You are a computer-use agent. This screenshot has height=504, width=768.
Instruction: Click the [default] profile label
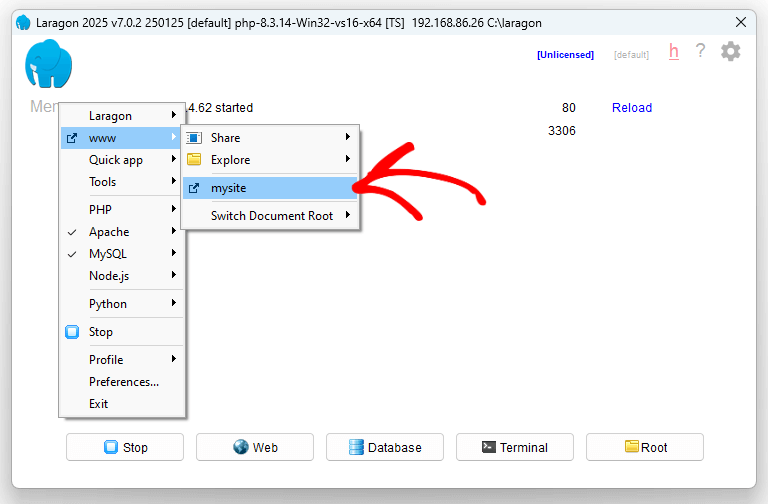631,54
